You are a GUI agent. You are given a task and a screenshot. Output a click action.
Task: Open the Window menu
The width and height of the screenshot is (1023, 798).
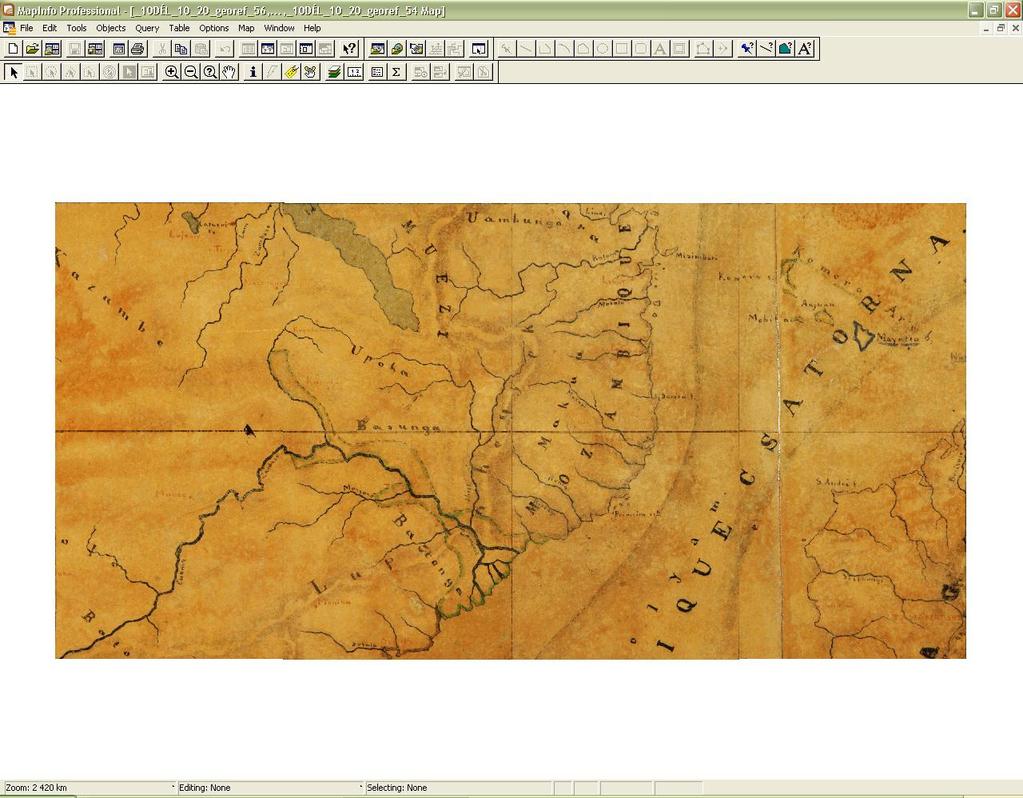pos(279,28)
